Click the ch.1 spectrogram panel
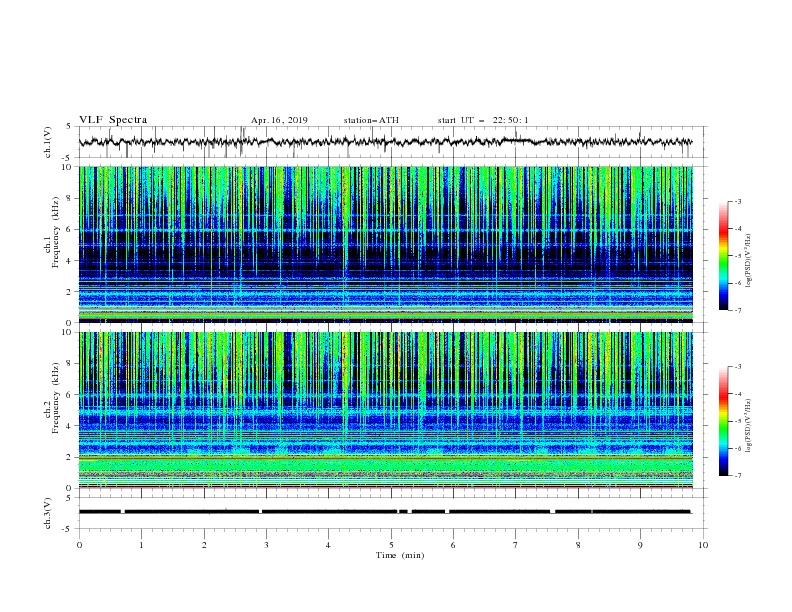 tap(386, 244)
